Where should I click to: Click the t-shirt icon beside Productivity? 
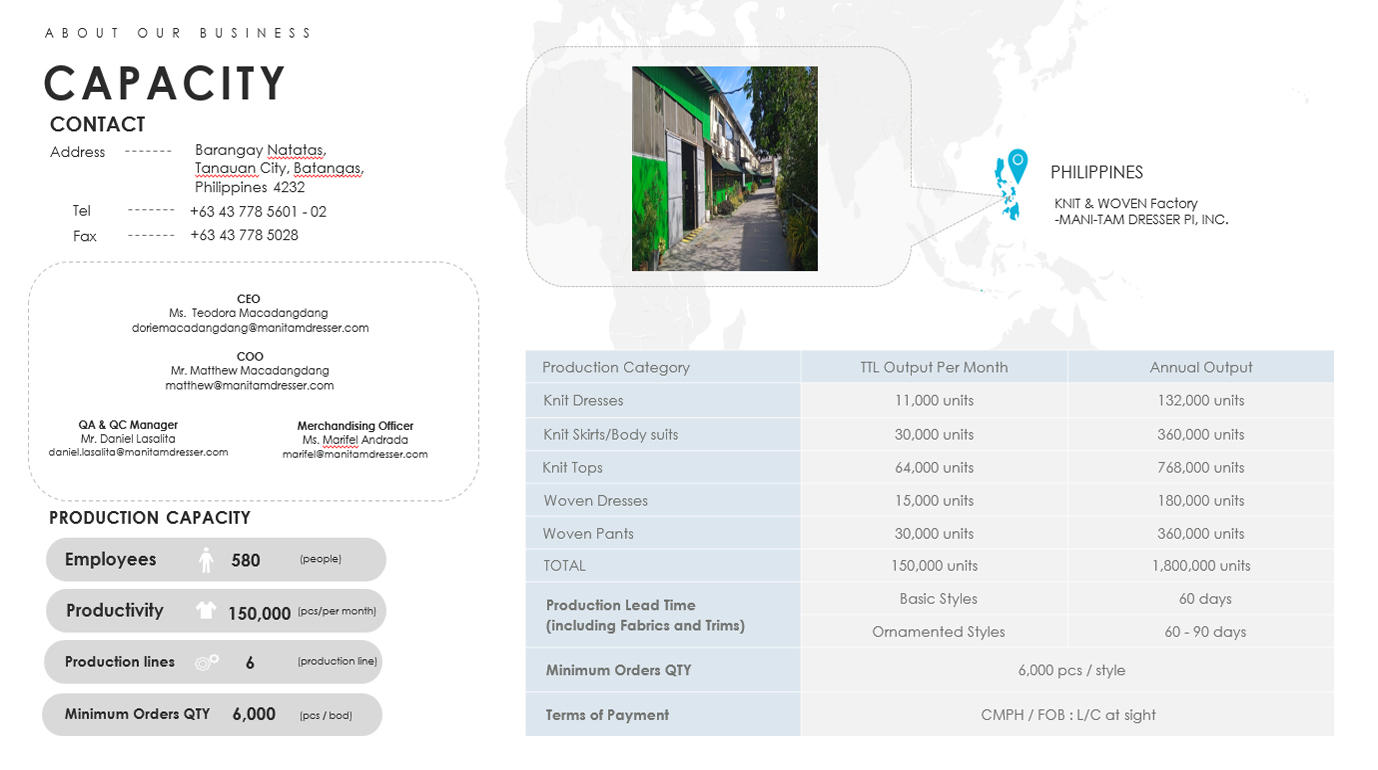tap(206, 611)
